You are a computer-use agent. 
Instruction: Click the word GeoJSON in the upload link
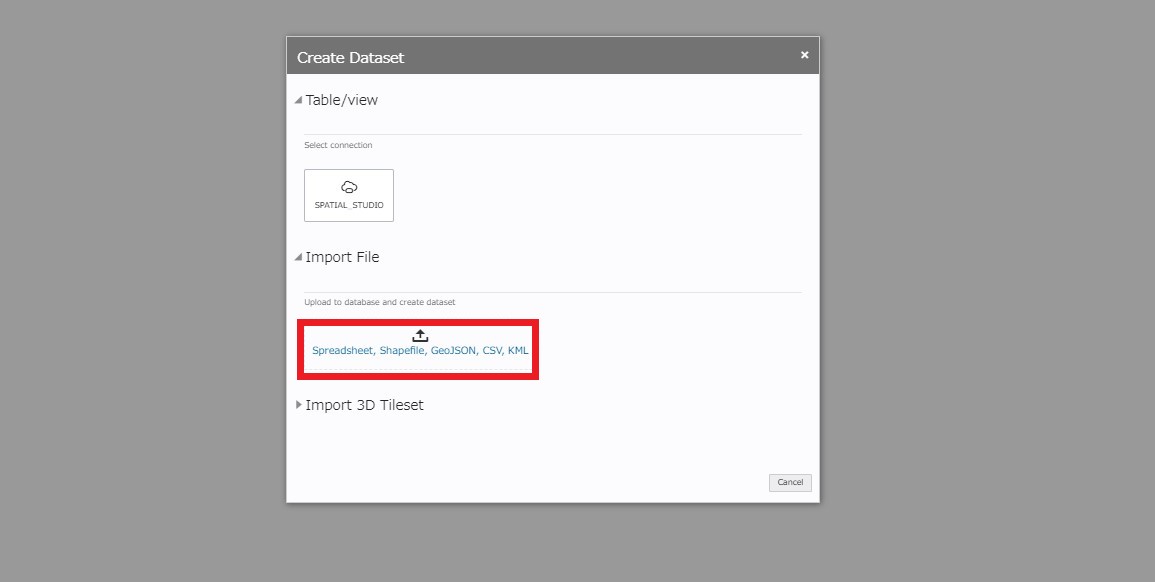[x=453, y=351]
